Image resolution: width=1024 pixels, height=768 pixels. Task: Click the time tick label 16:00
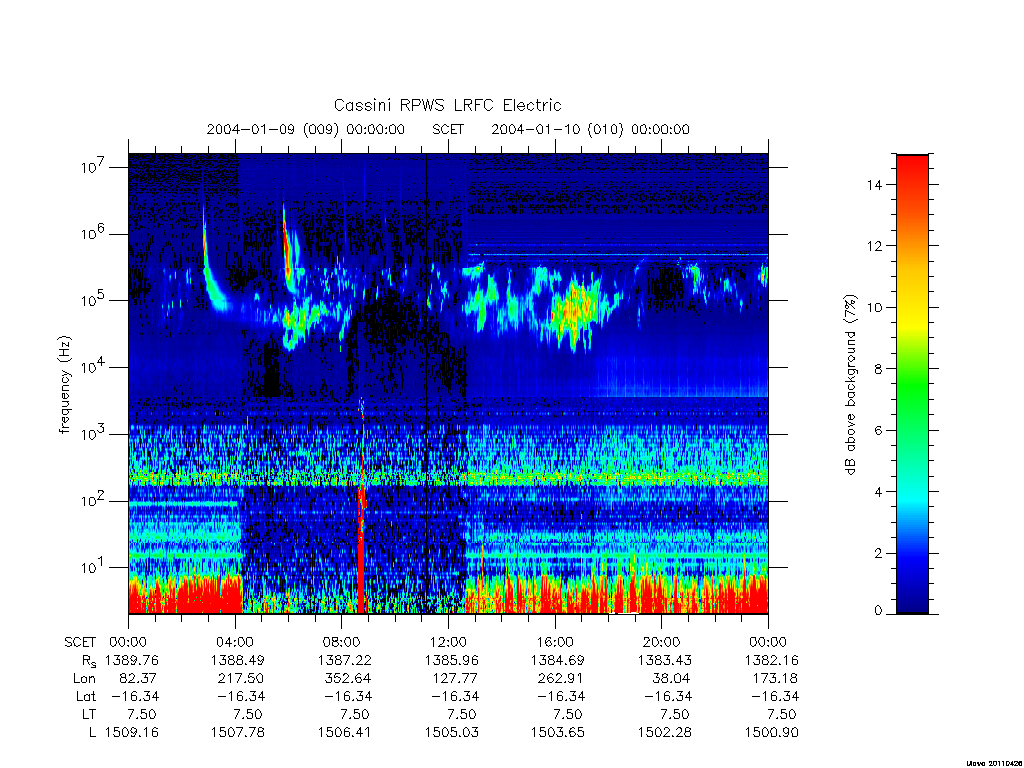554,642
